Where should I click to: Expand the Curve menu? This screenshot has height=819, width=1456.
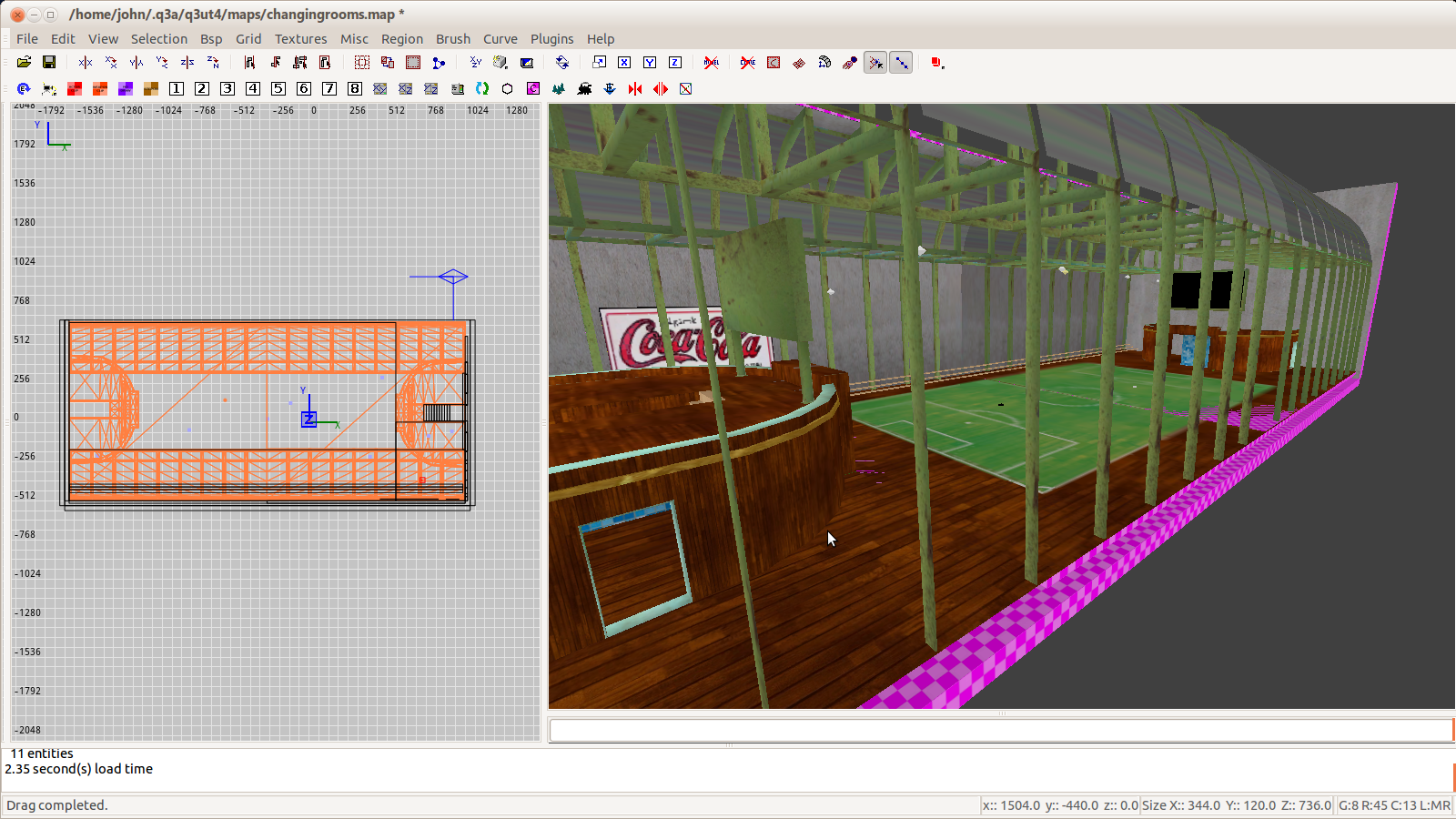(x=500, y=39)
